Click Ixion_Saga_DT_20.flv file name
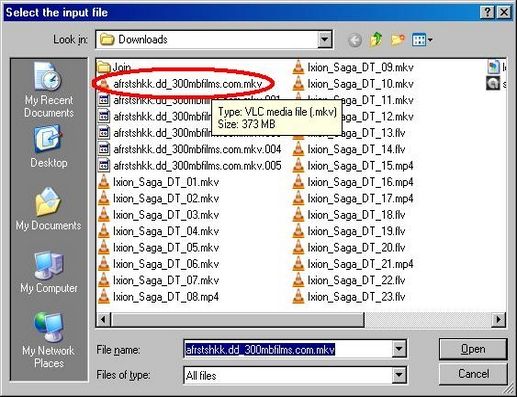Viewport: 517px width, 397px height. [356, 247]
